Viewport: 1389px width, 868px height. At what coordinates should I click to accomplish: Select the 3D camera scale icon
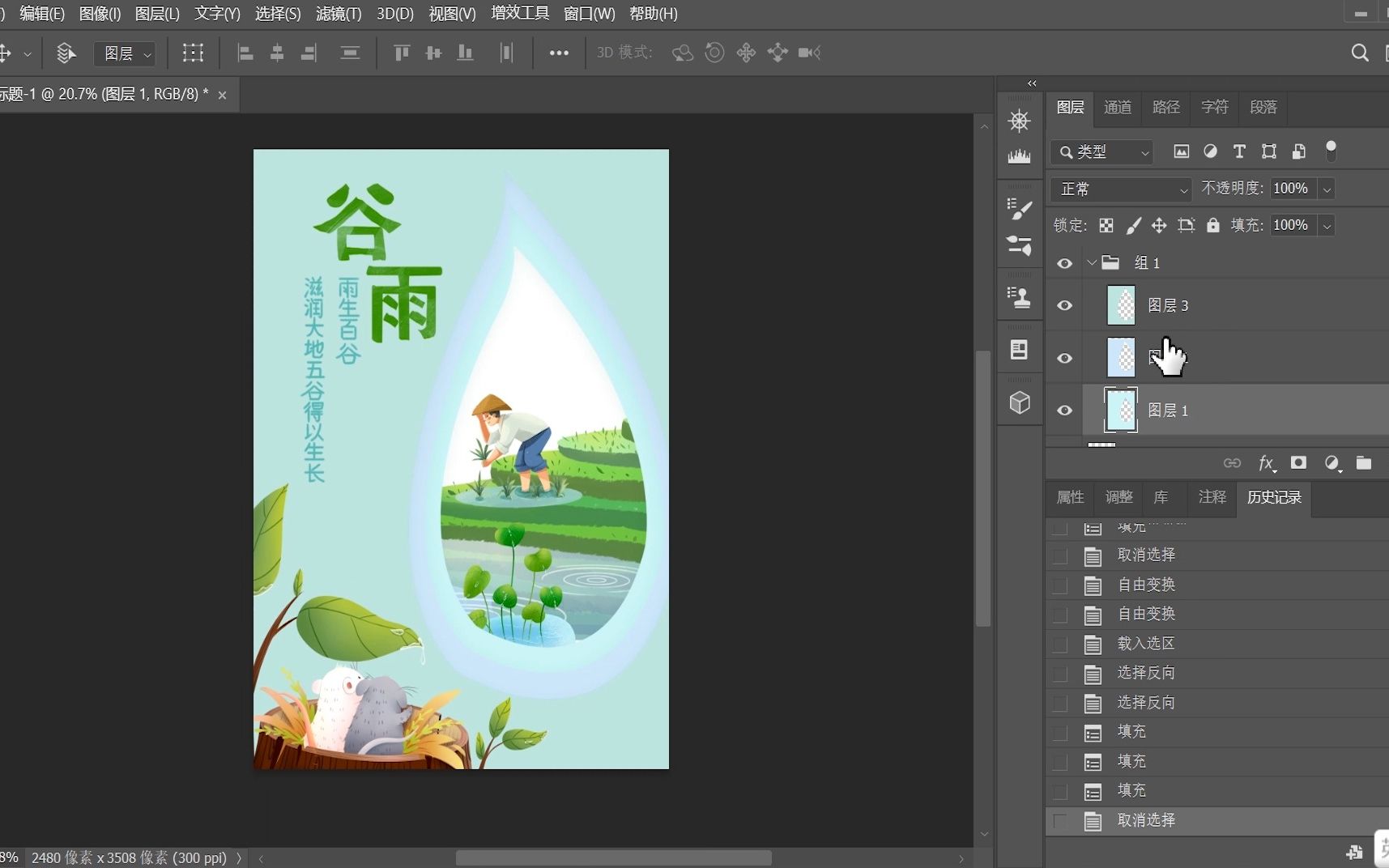click(x=809, y=53)
